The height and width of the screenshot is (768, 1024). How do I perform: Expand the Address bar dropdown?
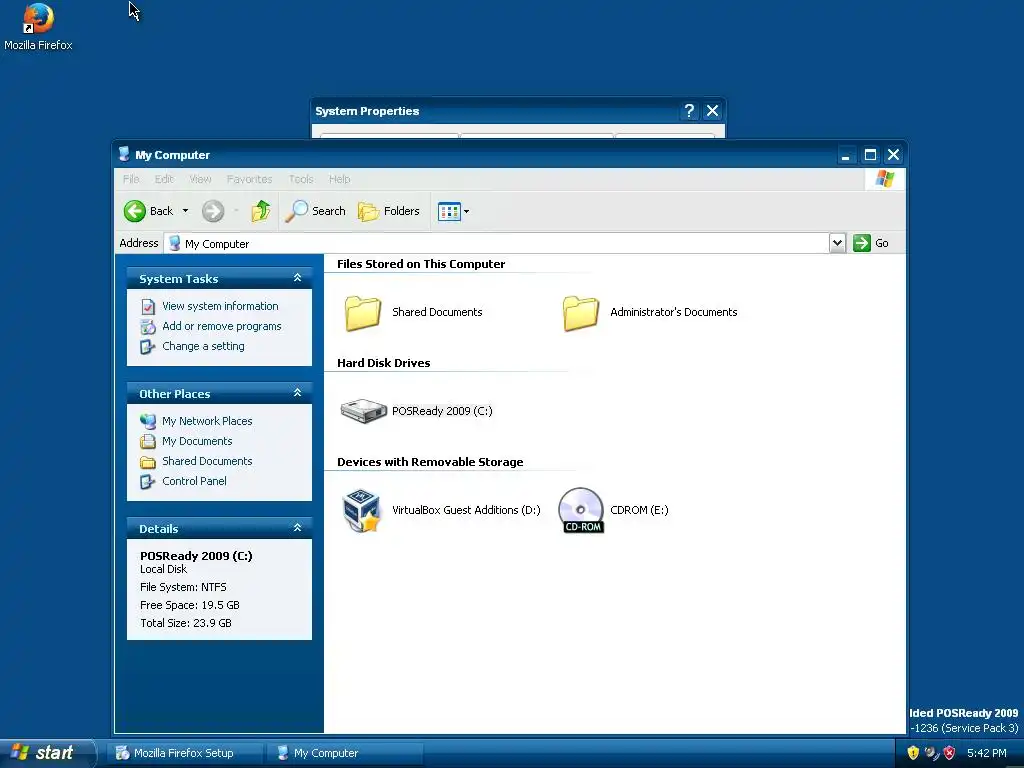[x=837, y=243]
